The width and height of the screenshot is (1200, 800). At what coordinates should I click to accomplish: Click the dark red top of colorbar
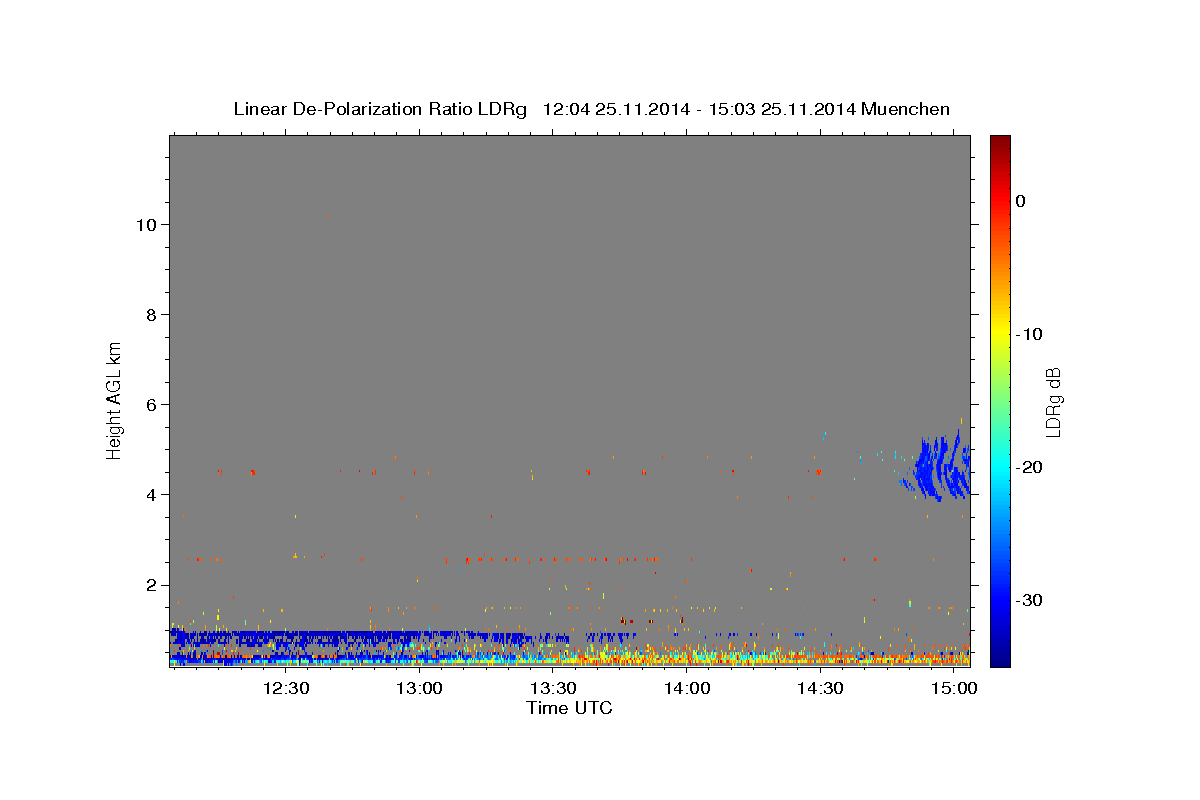(x=1000, y=145)
